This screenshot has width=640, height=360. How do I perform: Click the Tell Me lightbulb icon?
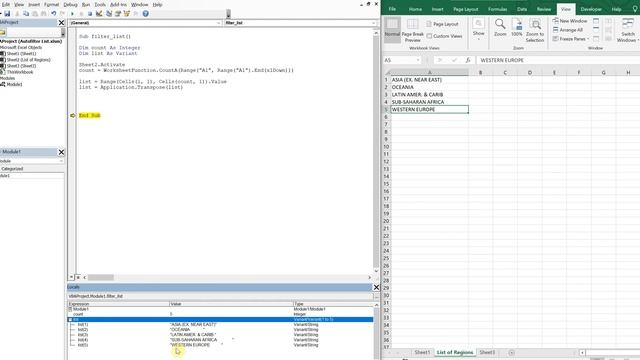[635, 9]
